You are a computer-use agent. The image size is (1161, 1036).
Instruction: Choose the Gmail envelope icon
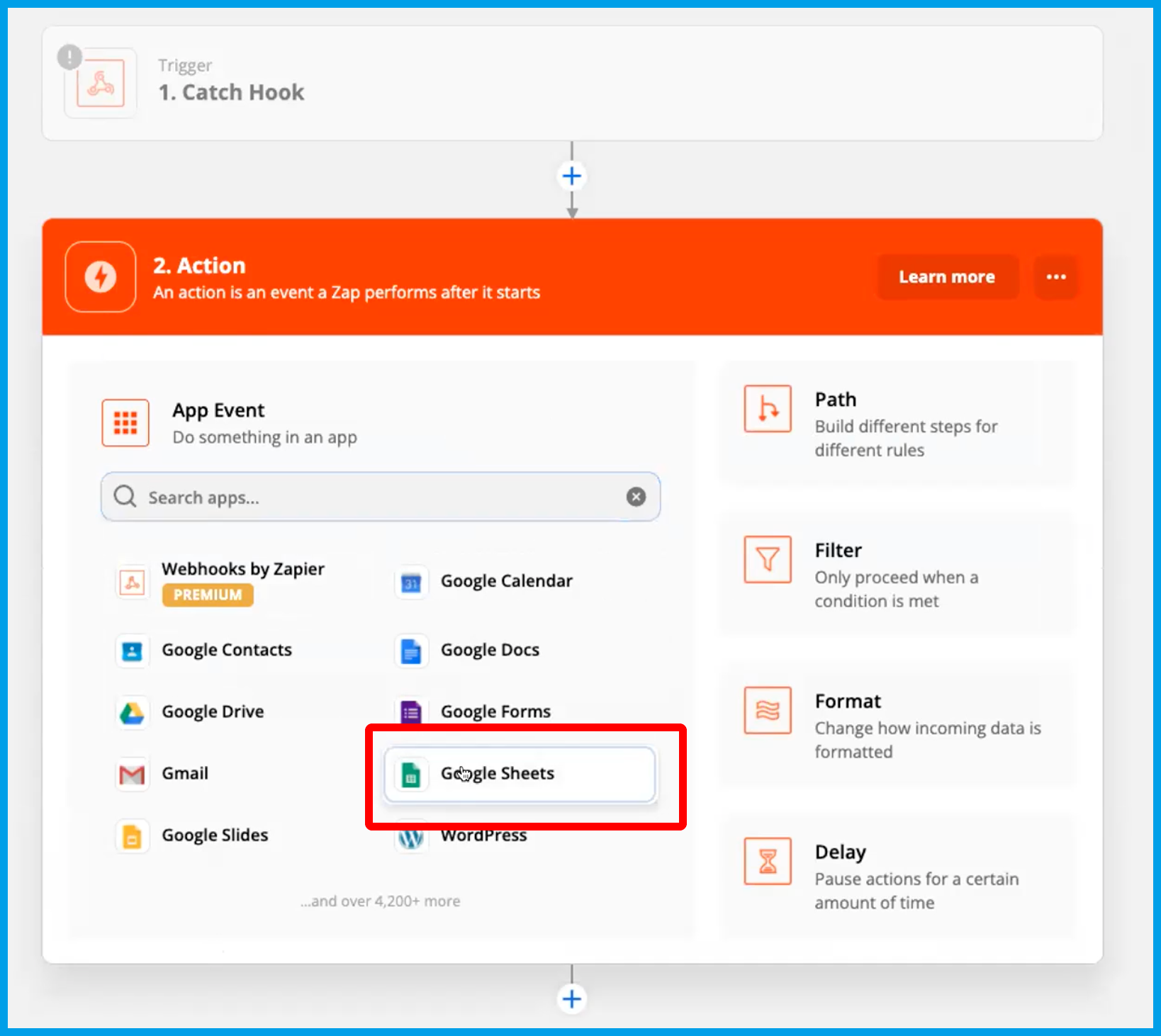coord(132,775)
